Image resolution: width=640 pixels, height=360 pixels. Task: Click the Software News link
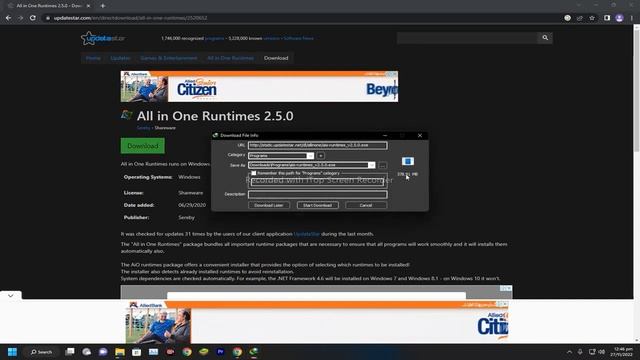pos(298,38)
